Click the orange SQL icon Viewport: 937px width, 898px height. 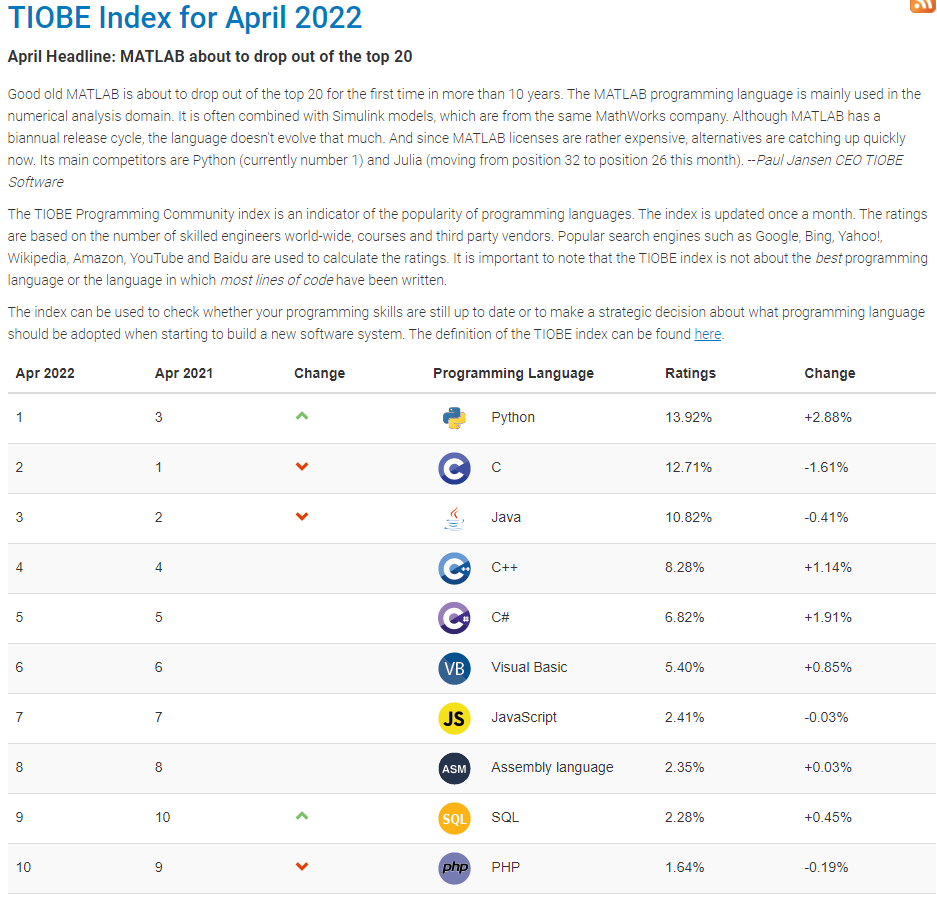454,818
